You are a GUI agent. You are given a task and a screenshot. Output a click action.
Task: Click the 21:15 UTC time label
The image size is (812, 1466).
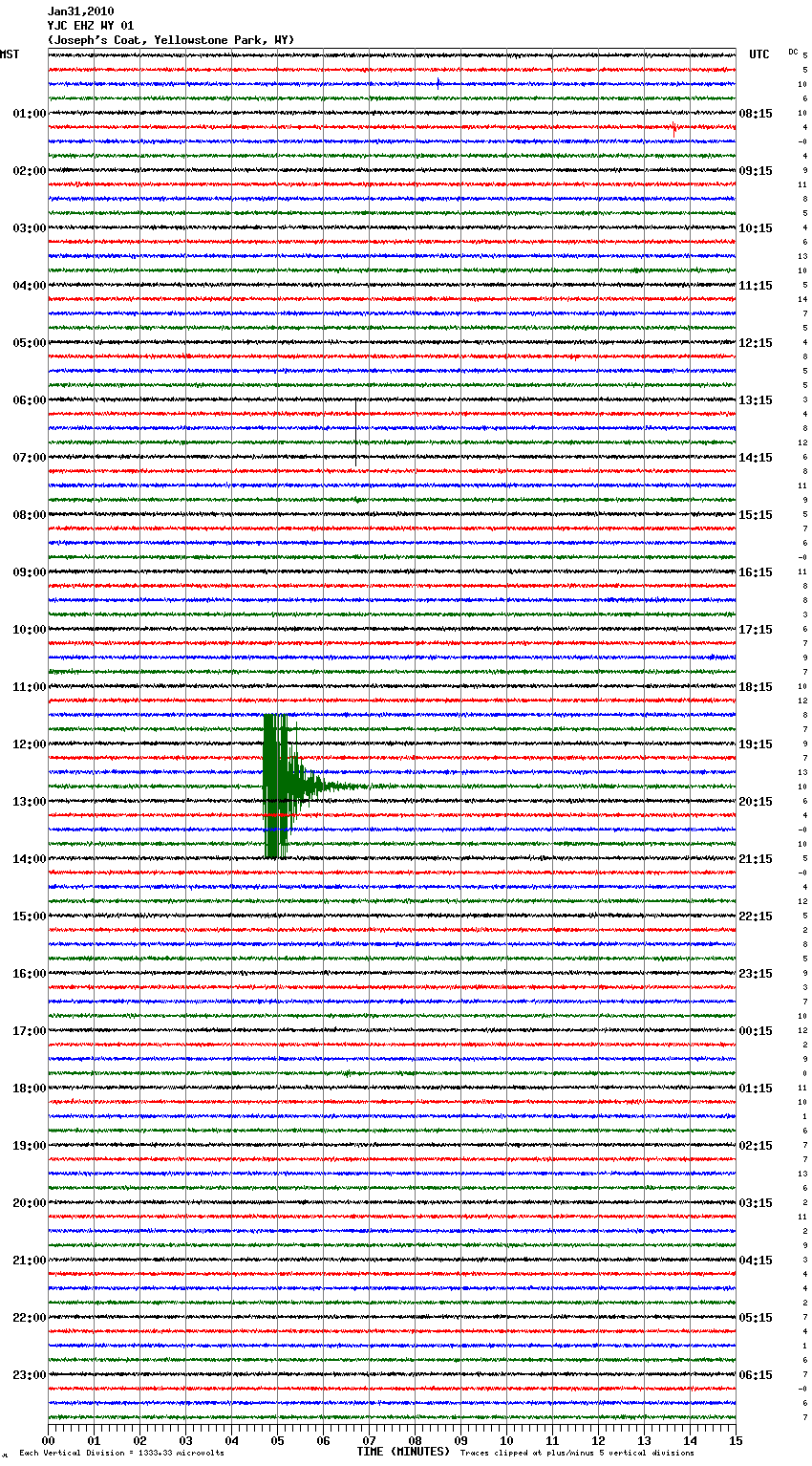pyautogui.click(x=756, y=859)
